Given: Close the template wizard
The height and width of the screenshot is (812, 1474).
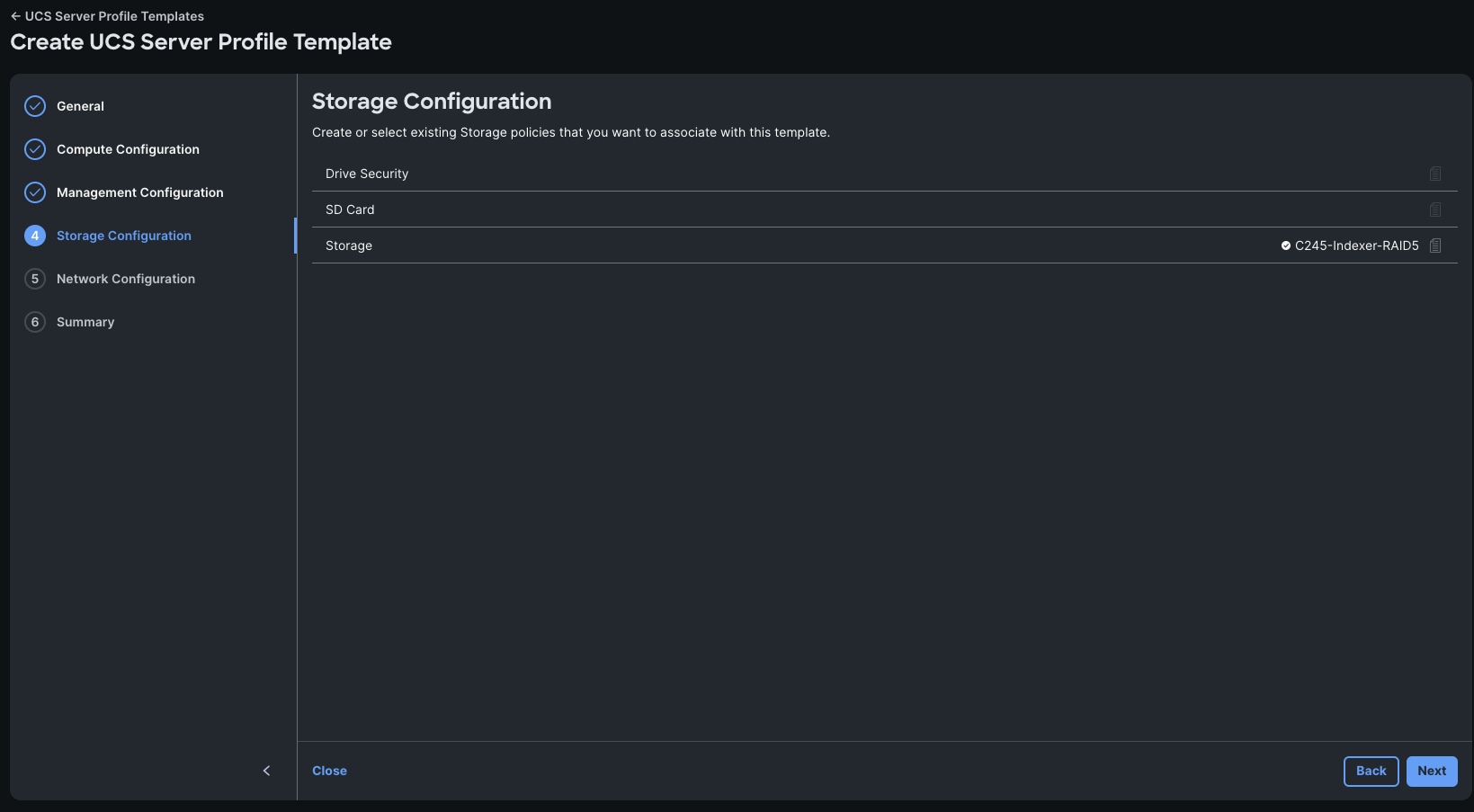Looking at the screenshot, I should coord(329,771).
